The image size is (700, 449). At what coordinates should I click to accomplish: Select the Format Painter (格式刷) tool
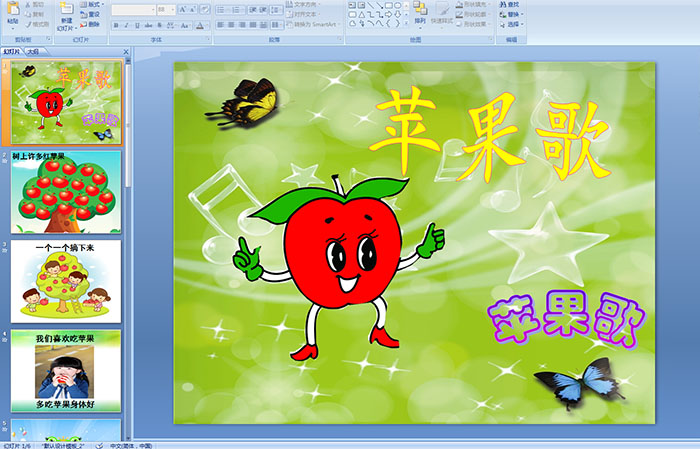38,24
